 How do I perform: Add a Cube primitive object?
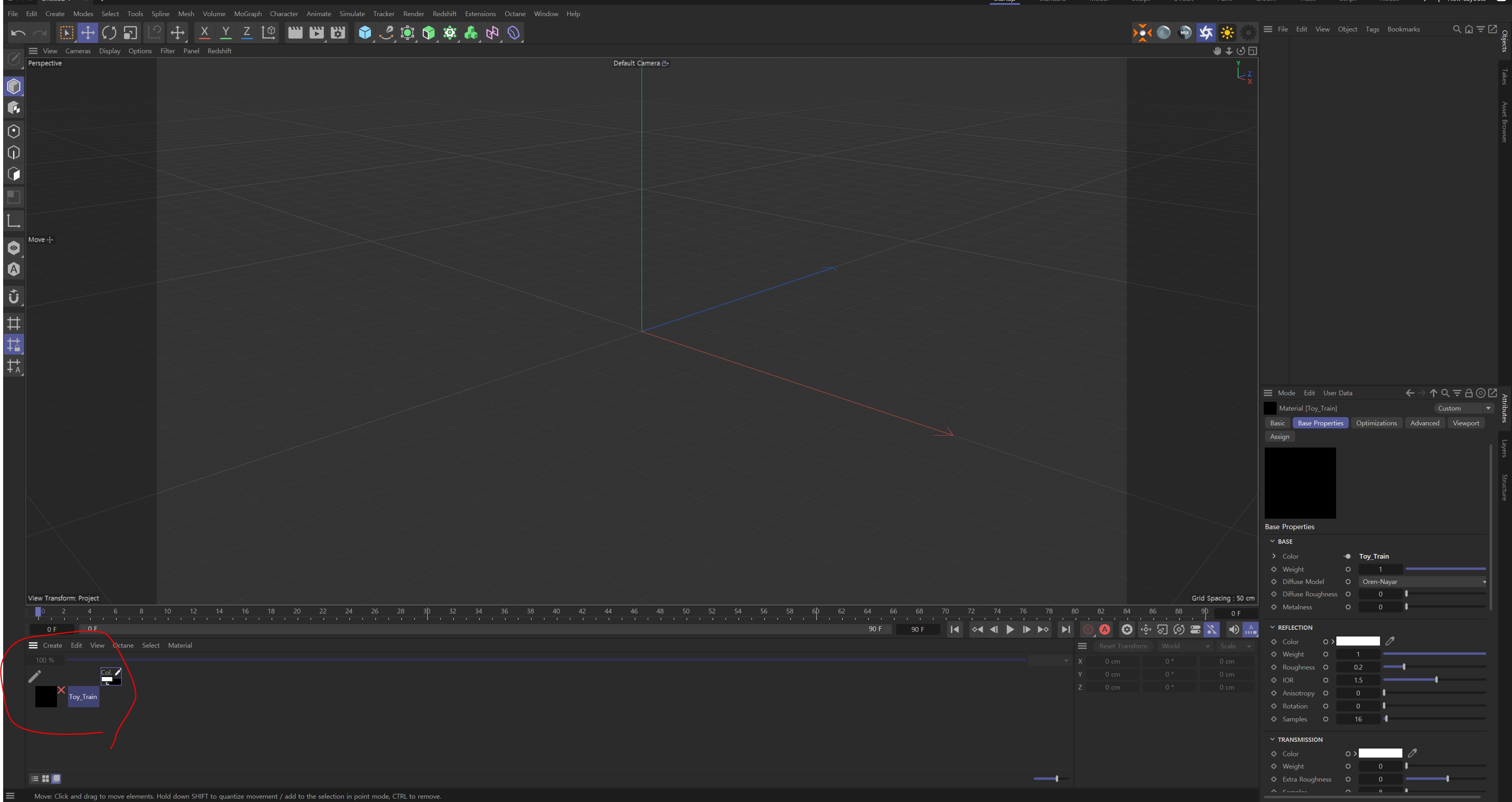(x=365, y=33)
